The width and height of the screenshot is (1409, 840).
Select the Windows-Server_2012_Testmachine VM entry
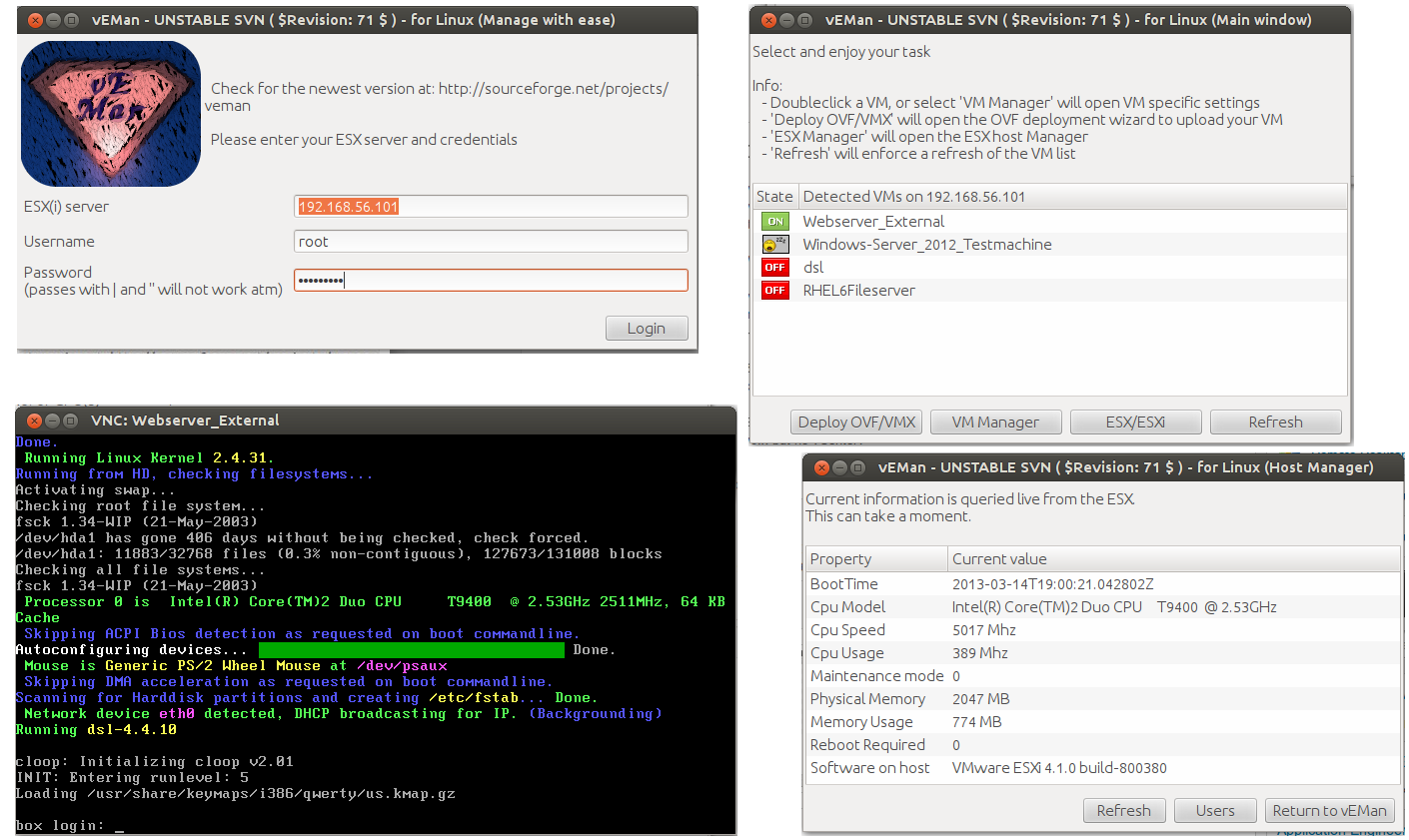(x=927, y=244)
